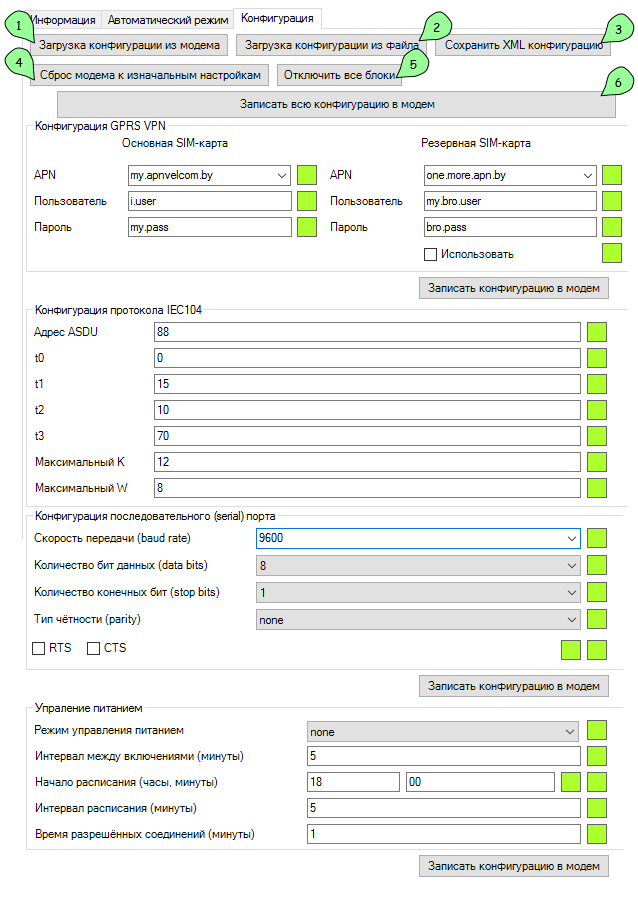This screenshot has height=918, width=638.
Task: Click the Максимальный K input field
Action: (x=367, y=462)
